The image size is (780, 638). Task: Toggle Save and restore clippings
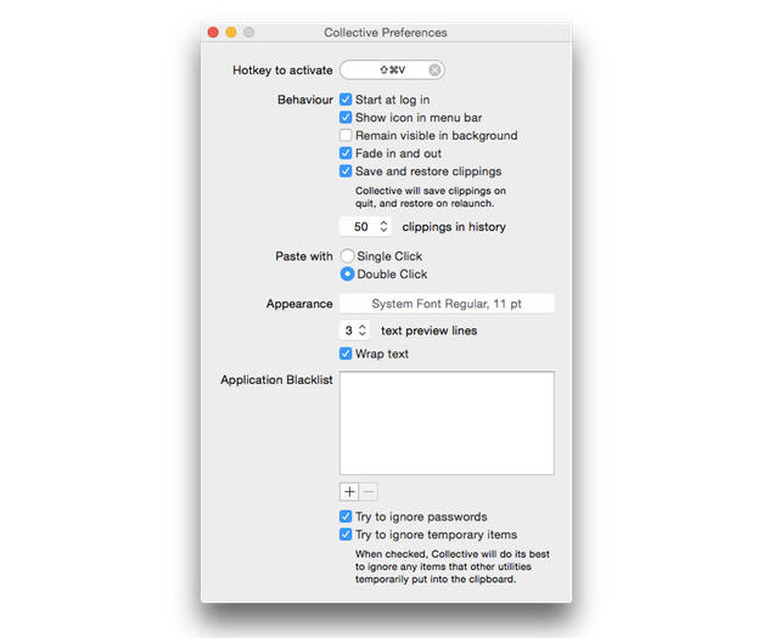[346, 172]
